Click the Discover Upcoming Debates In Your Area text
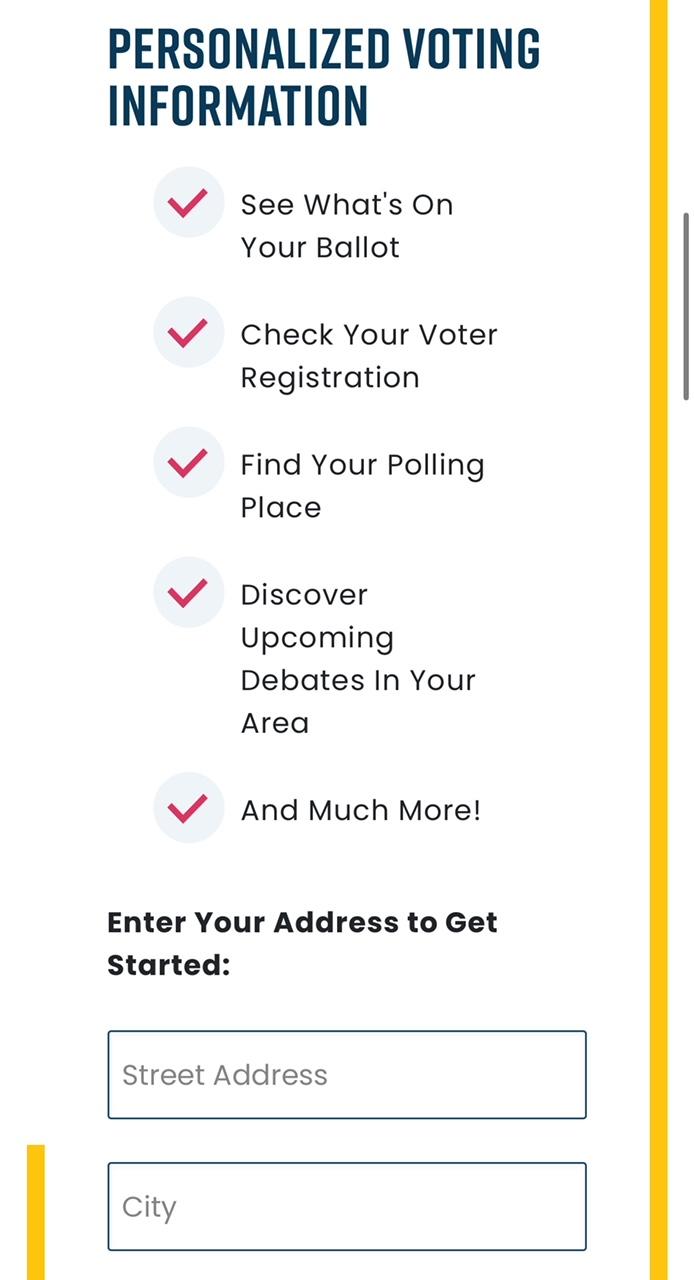The image size is (694, 1280). click(357, 658)
